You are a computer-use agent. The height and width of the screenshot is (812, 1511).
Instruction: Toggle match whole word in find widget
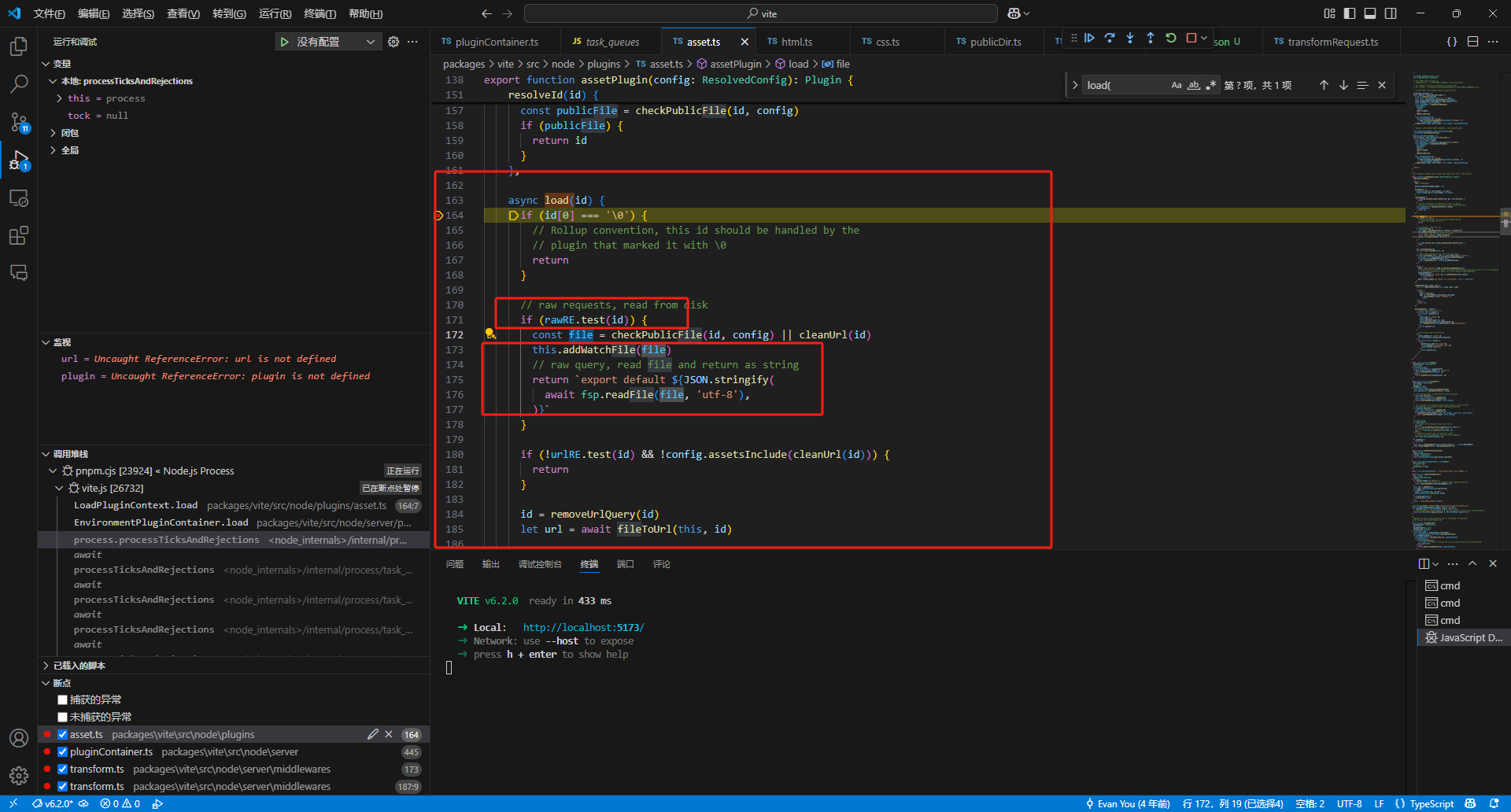point(1194,85)
